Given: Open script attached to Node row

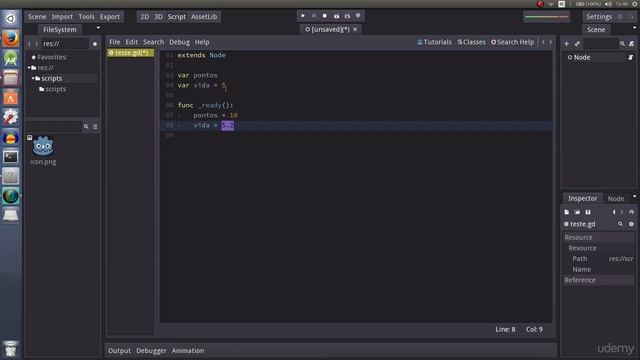Looking at the screenshot, I should (x=630, y=58).
